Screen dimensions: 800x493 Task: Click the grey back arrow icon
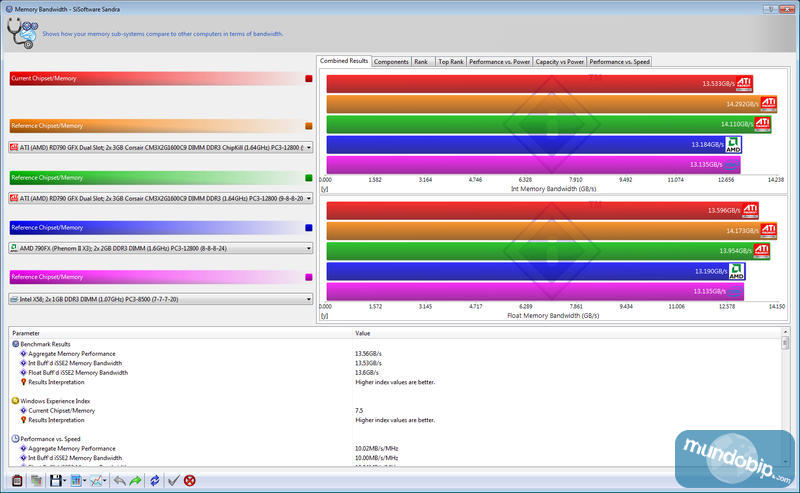click(119, 480)
